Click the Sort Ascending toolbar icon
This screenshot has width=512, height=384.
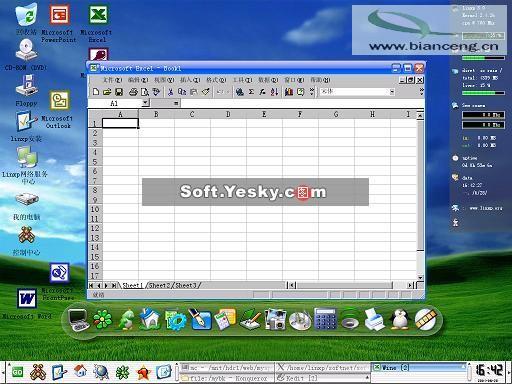274,92
